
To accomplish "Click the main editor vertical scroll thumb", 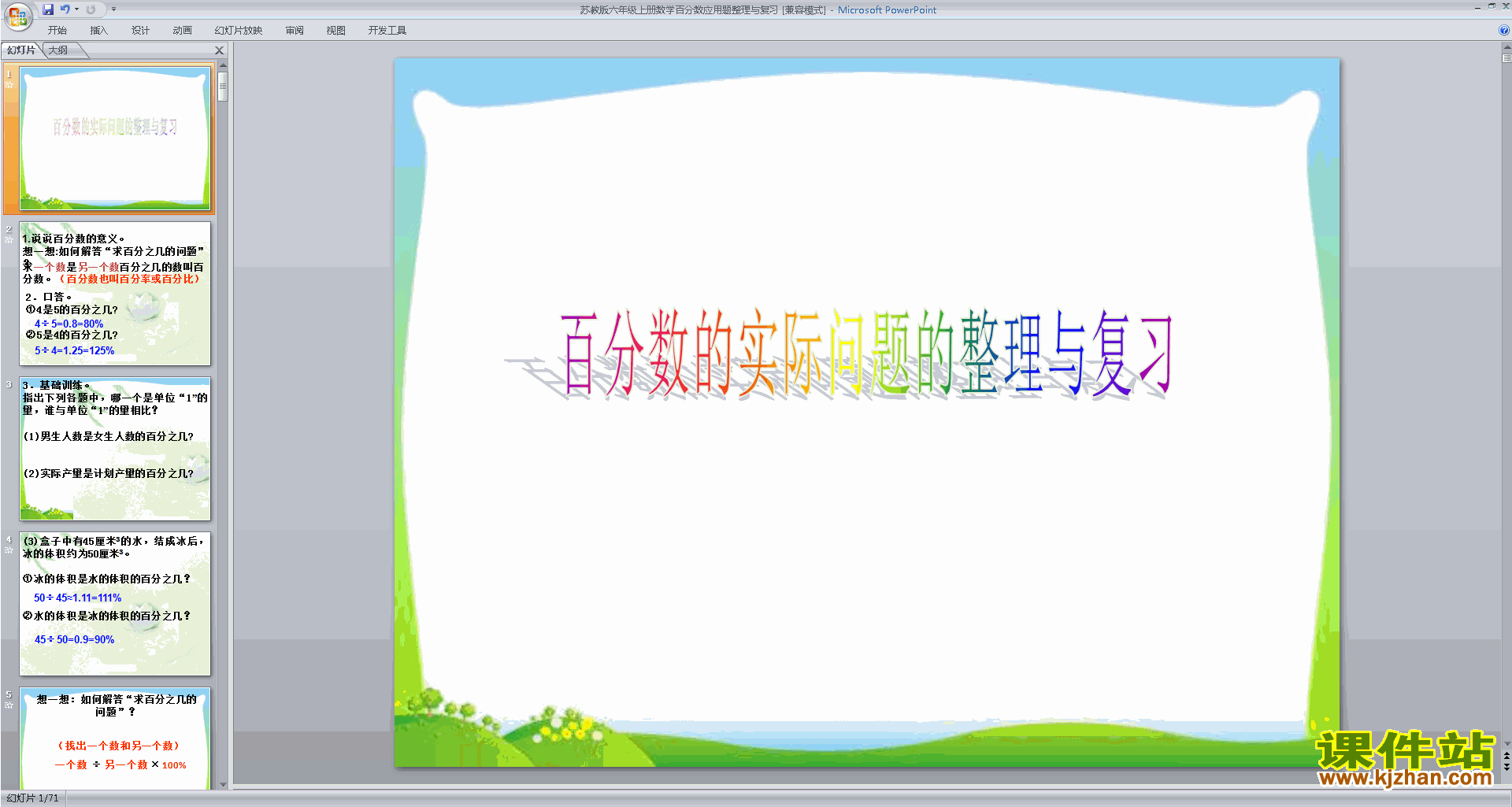I will 1506,59.
